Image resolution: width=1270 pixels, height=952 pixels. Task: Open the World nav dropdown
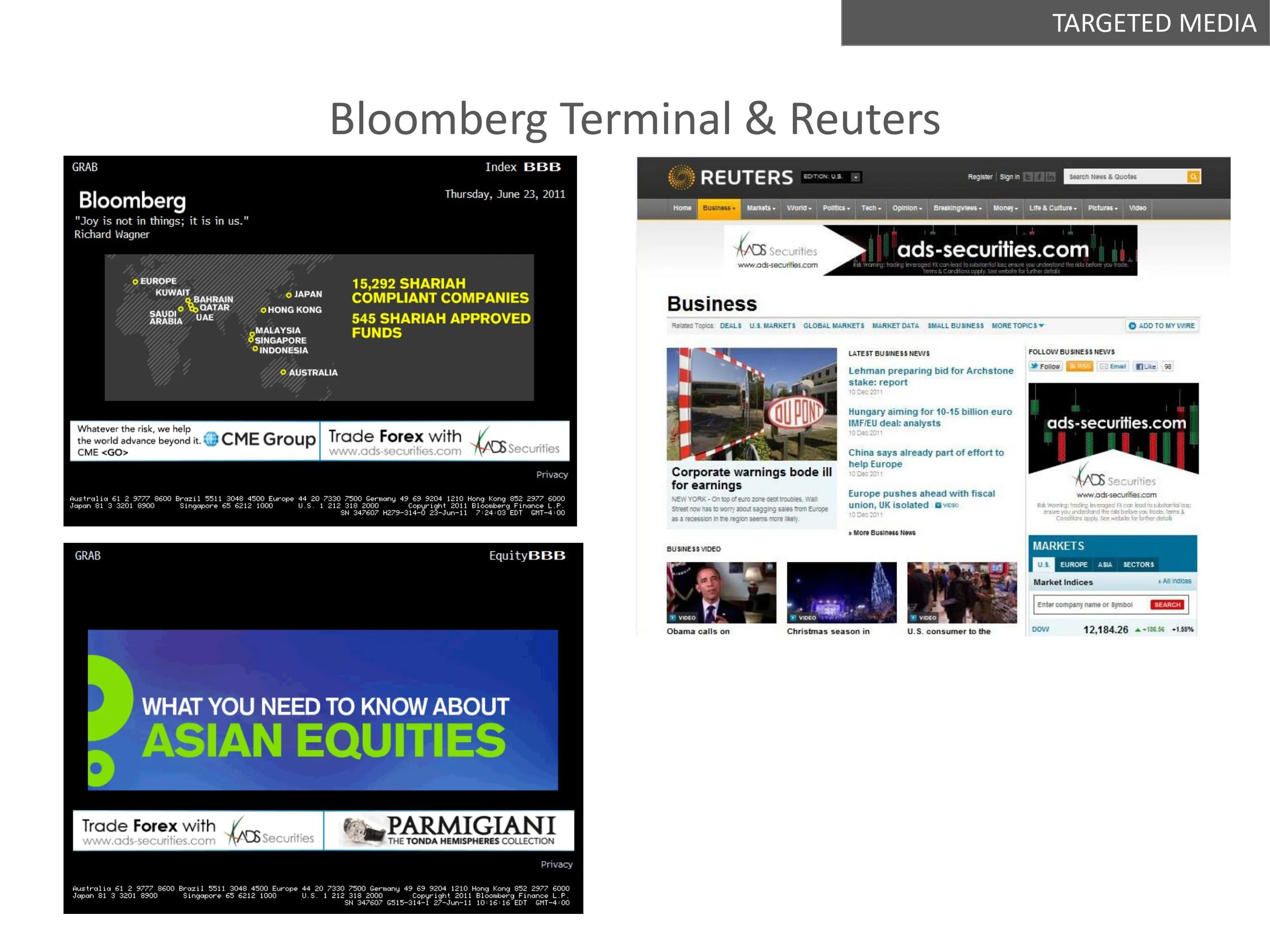point(799,208)
